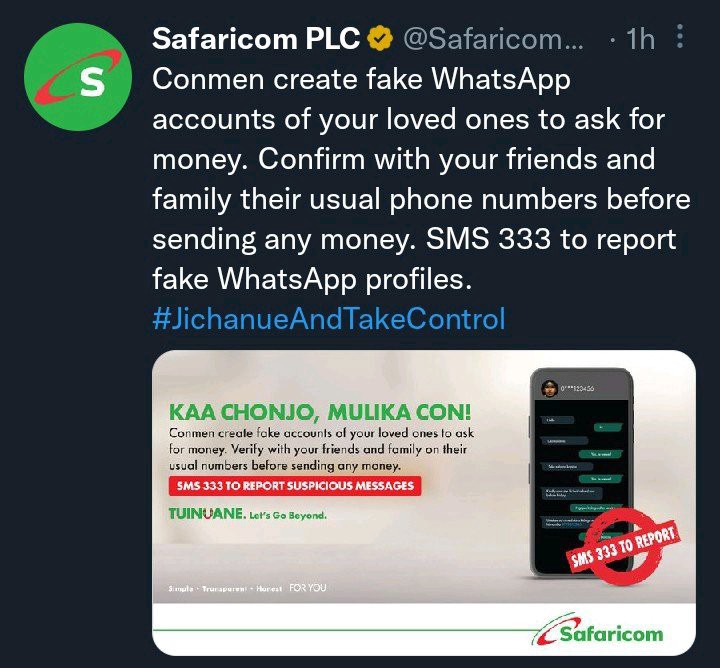Screen dimensions: 720x668
Task: Click the phone mockup in the image
Action: pyautogui.click(x=582, y=472)
